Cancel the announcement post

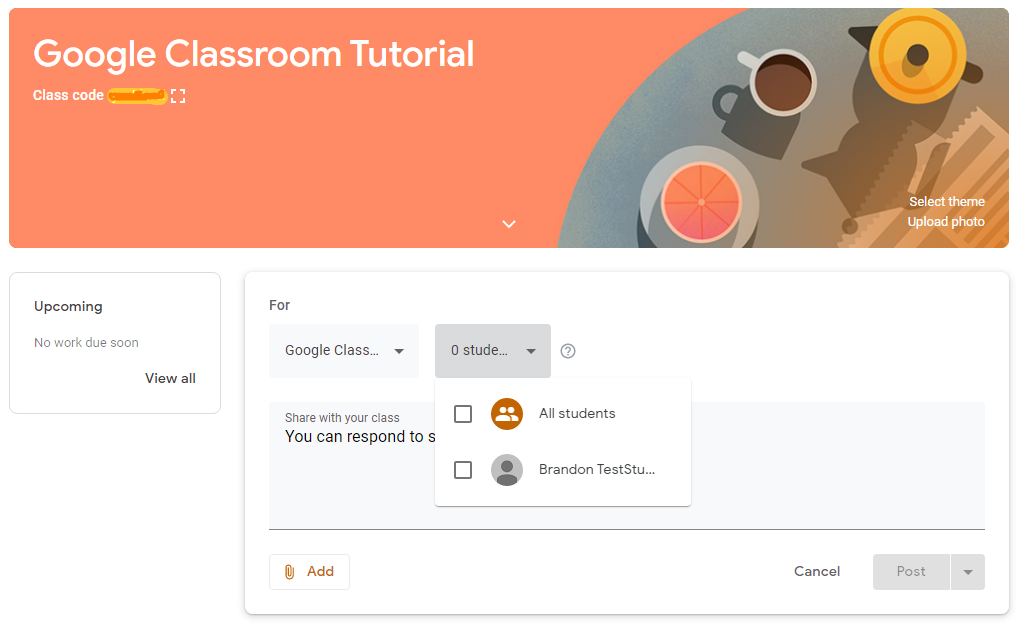[x=817, y=571]
